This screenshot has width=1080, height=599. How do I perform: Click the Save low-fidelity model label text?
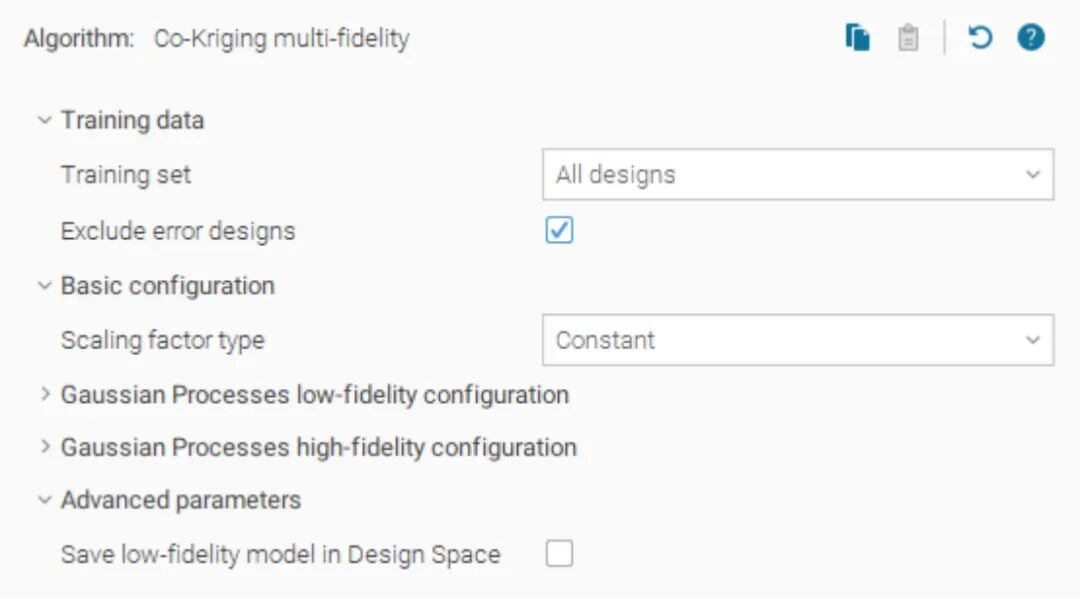(280, 554)
